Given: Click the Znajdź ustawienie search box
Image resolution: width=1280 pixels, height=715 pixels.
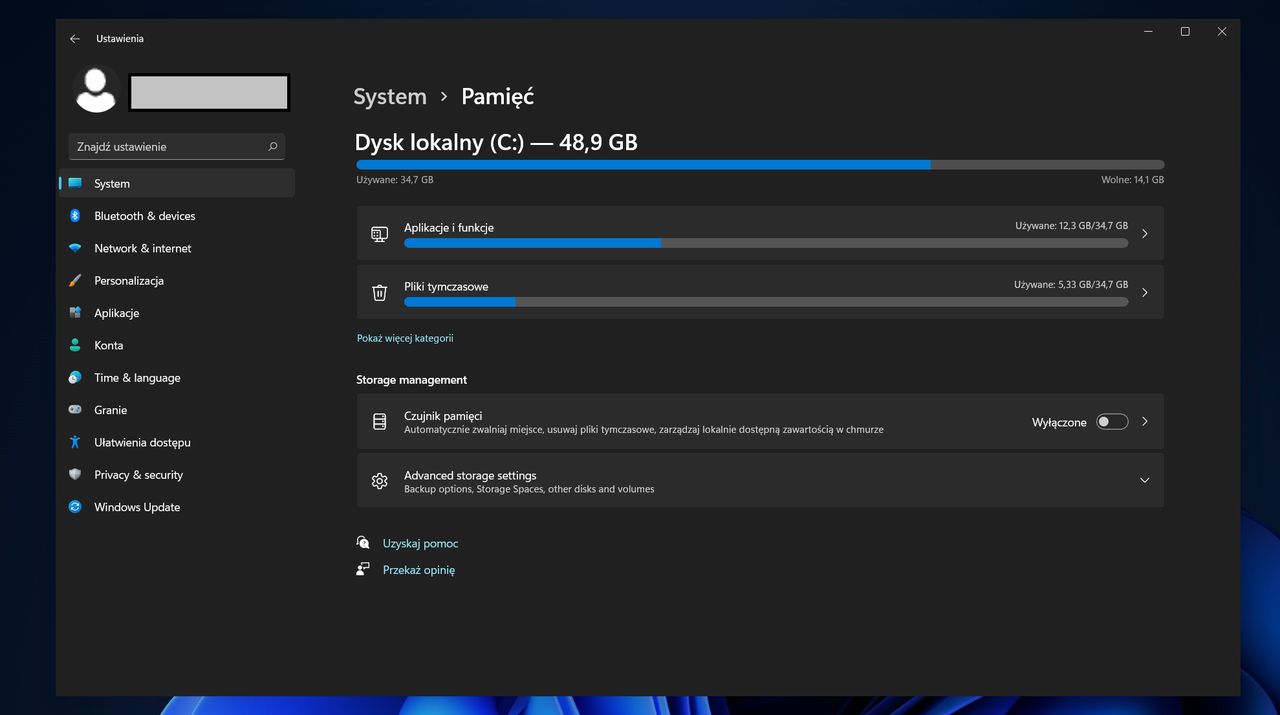Looking at the screenshot, I should point(176,146).
